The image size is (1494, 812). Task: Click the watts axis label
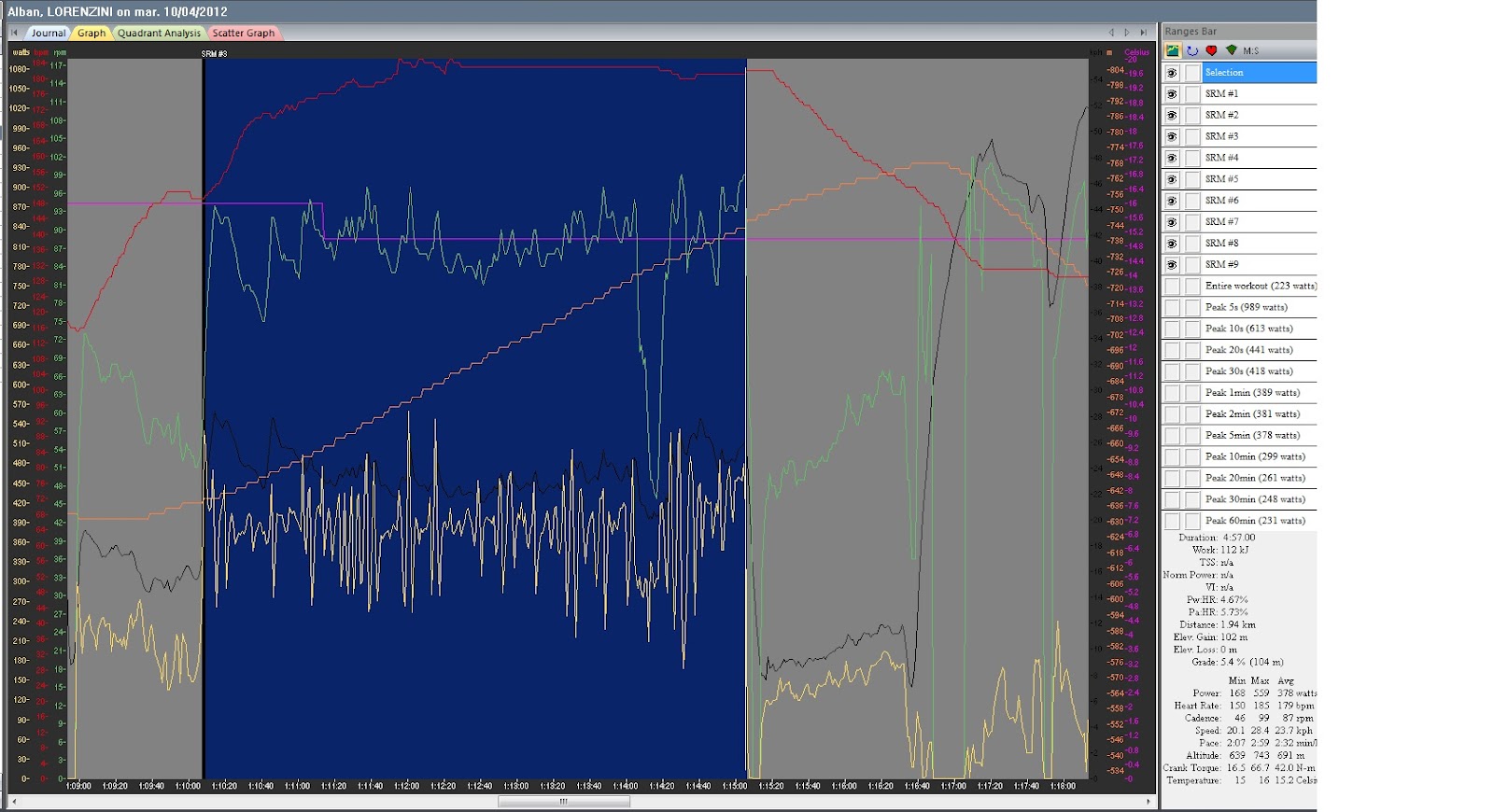(21, 53)
